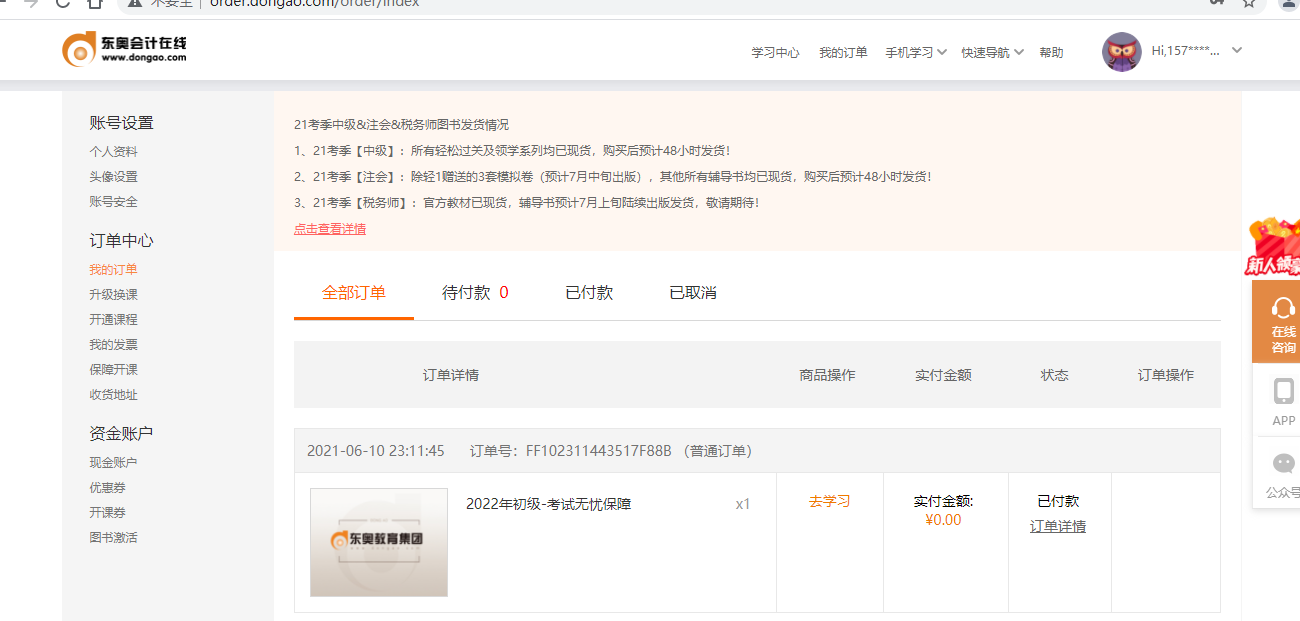Click the course product thumbnail image
Screen dimensions: 1300x621
pyautogui.click(x=379, y=542)
